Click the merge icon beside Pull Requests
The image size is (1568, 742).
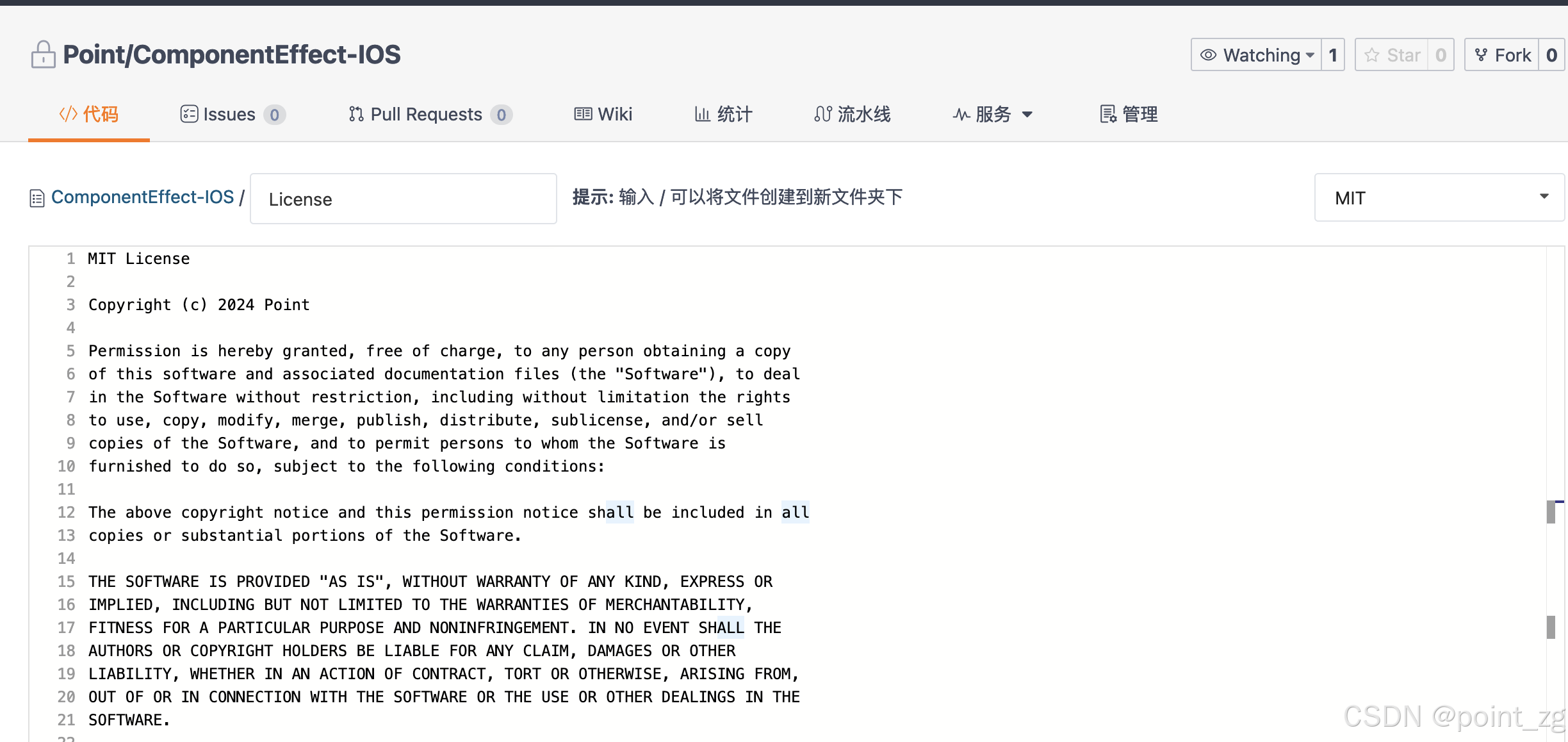(x=357, y=113)
